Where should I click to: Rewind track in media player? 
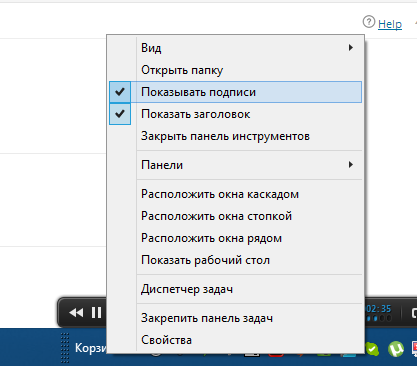tap(76, 313)
